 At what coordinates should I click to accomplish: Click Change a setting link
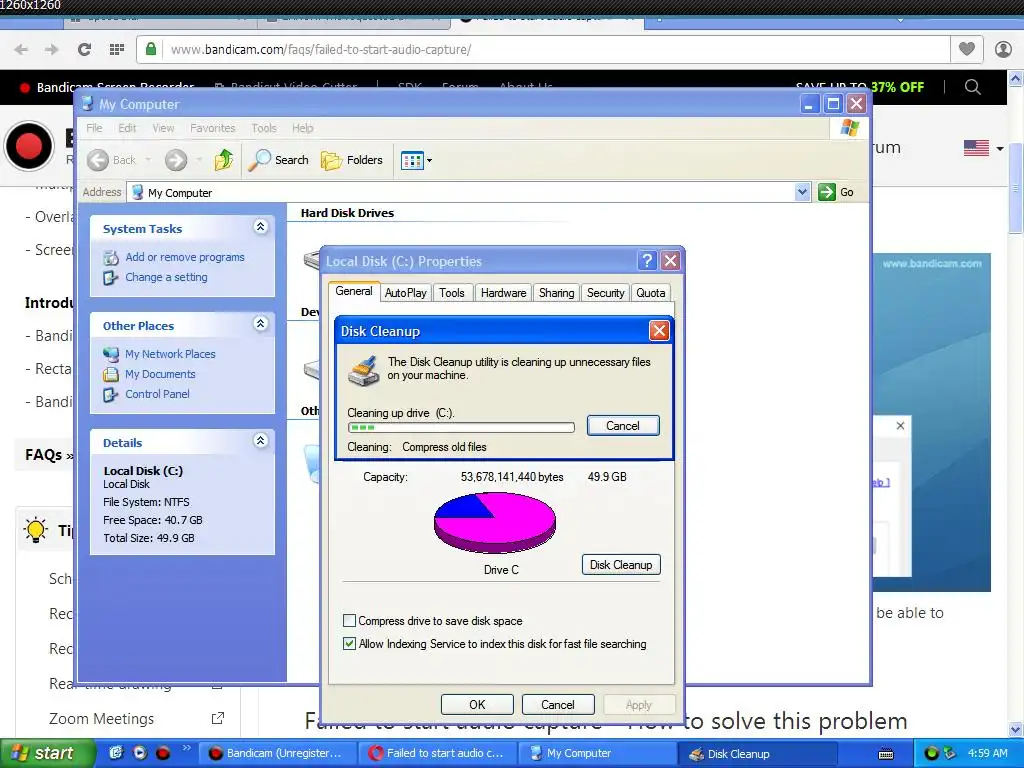click(x=166, y=277)
